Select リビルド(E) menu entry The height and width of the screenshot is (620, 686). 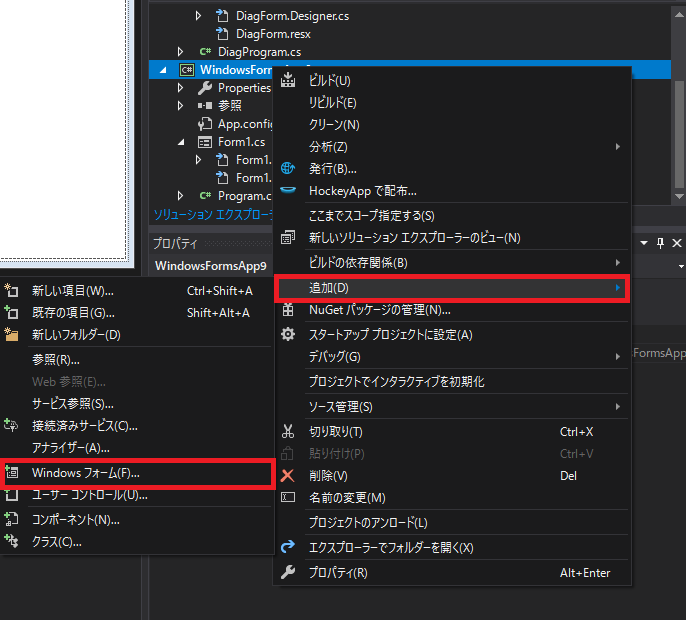click(x=452, y=103)
